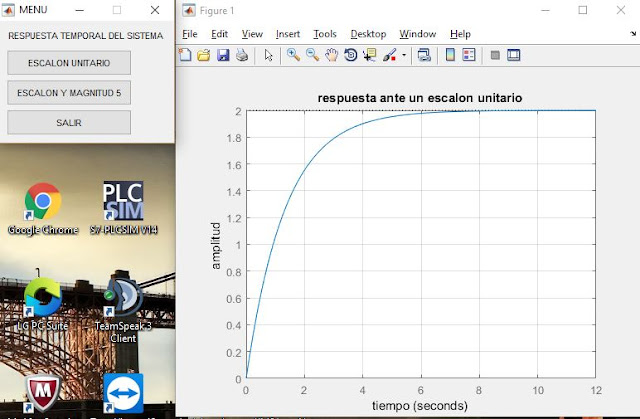
Task: Enable the Data Cursor tool
Action: coord(370,55)
